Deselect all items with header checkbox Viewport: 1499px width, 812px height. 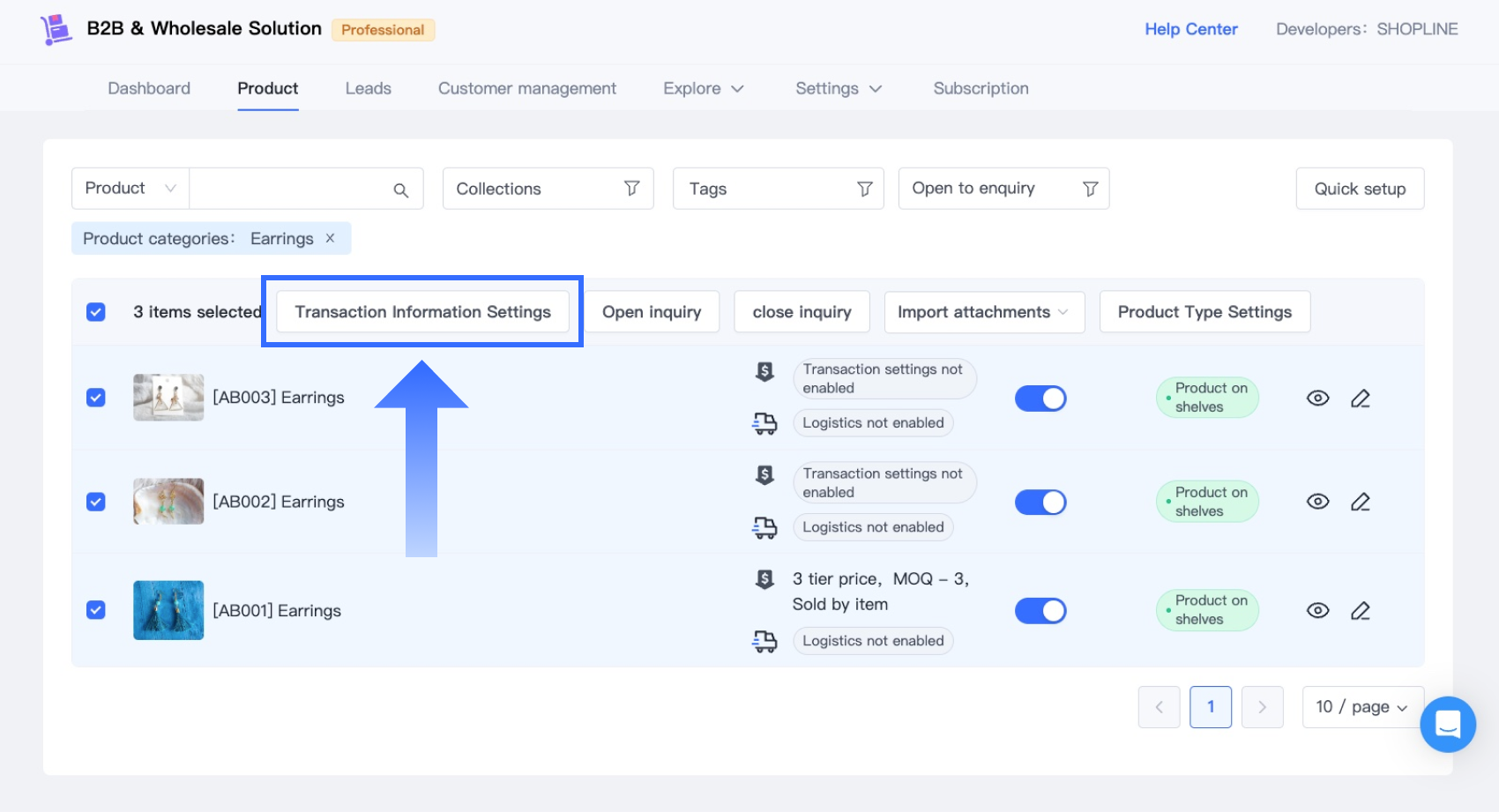tap(96, 312)
